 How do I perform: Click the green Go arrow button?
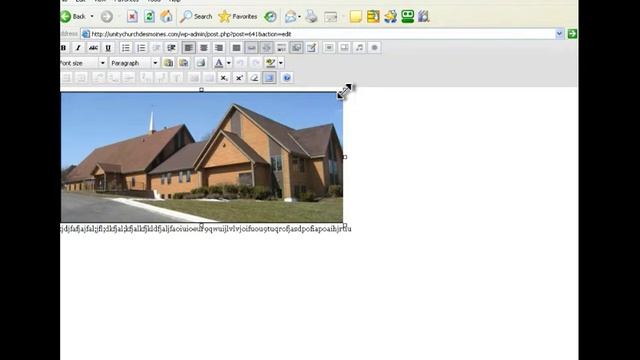point(572,34)
